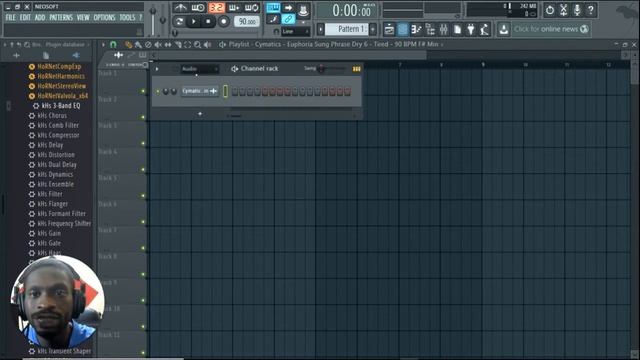Add a new pattern with plus button

[x=373, y=29]
